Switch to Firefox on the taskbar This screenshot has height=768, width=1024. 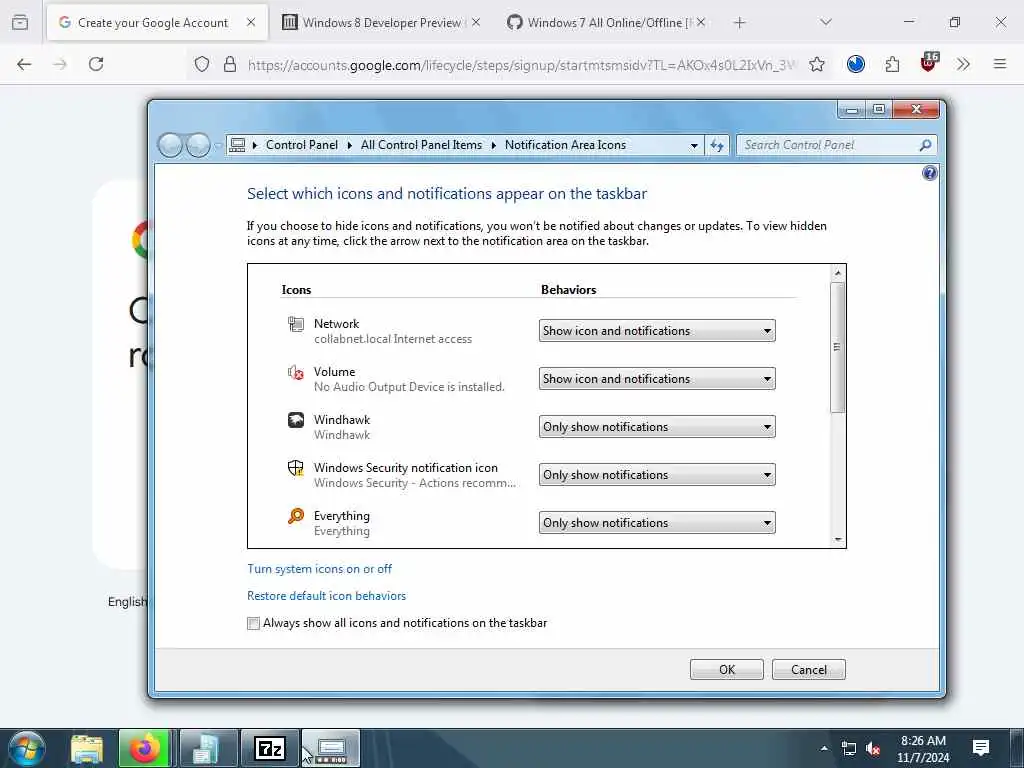pos(144,749)
